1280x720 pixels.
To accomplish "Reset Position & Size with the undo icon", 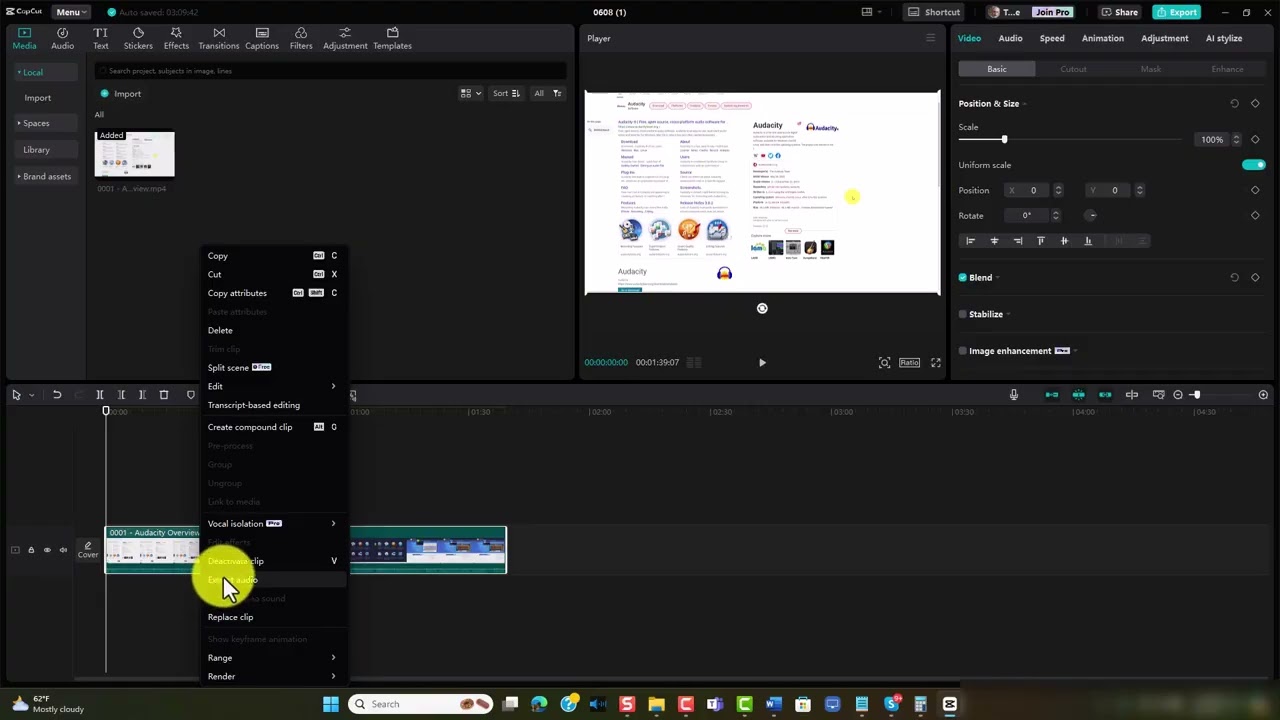I will [1234, 104].
